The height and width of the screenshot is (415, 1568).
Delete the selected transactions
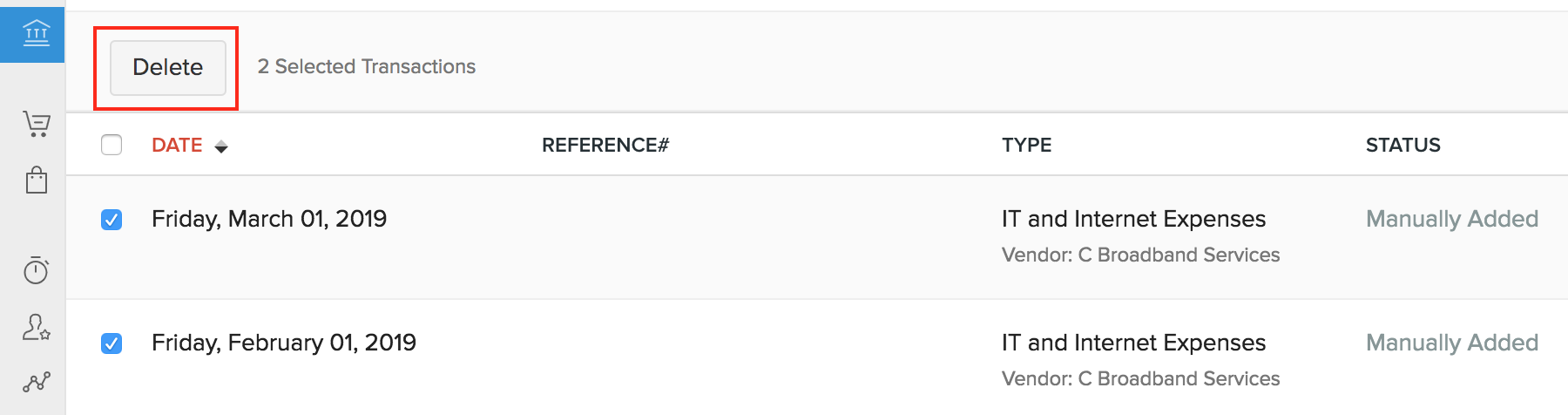click(x=167, y=67)
